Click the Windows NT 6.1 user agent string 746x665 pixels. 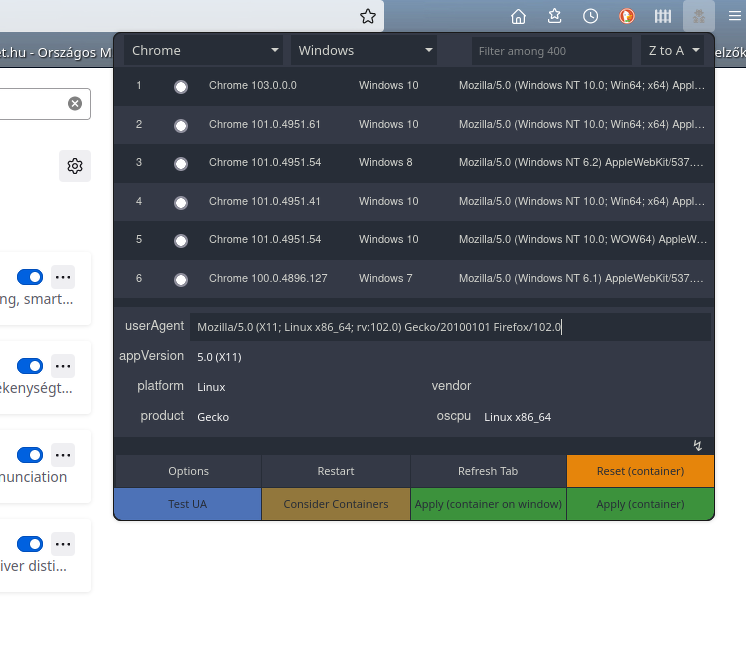pos(581,278)
